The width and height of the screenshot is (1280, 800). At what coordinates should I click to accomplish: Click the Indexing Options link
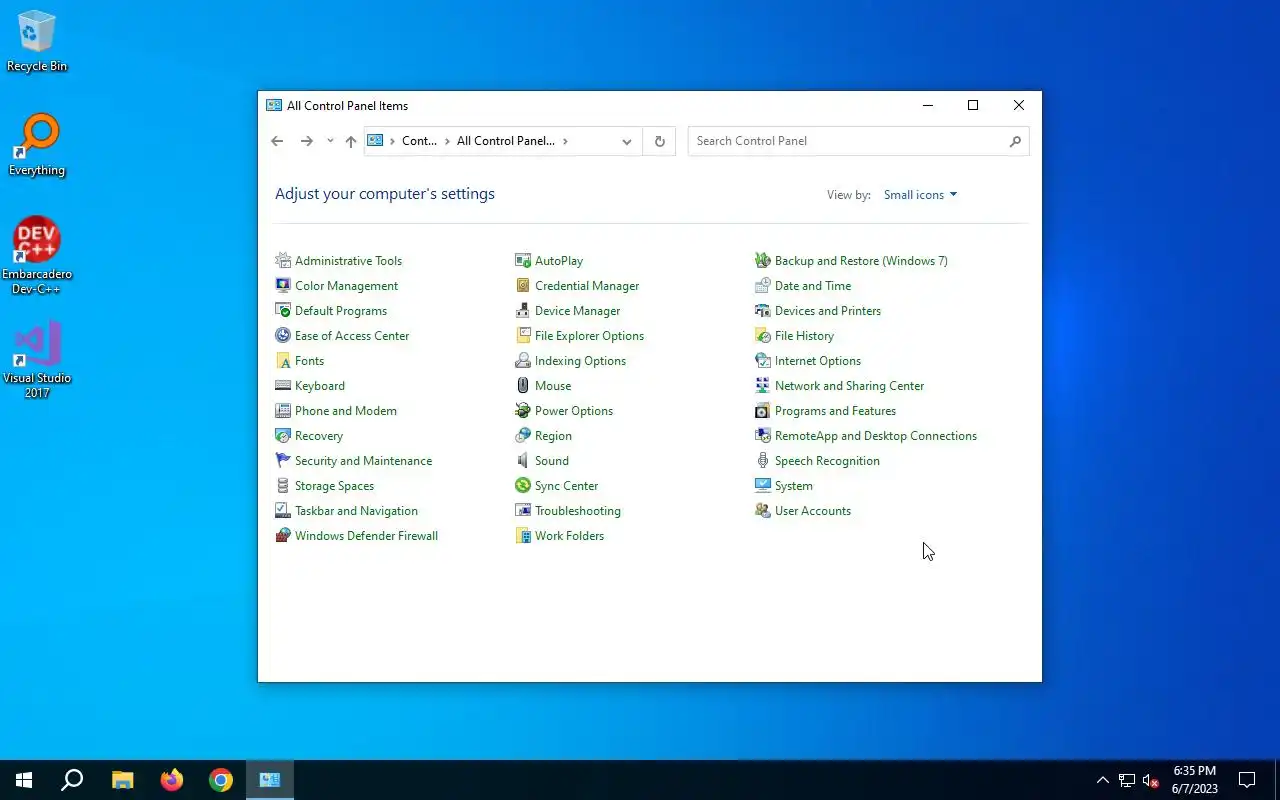pos(580,361)
